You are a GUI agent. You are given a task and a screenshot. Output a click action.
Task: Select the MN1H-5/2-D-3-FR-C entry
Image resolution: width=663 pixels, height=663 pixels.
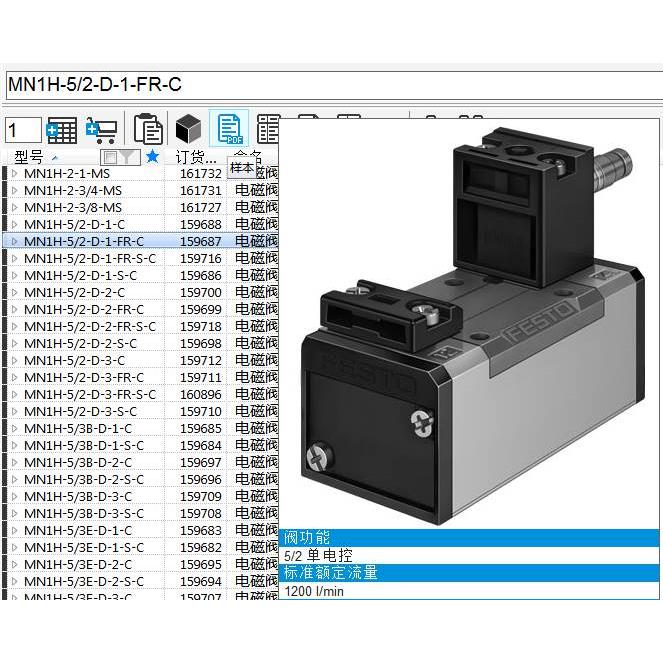pos(84,377)
